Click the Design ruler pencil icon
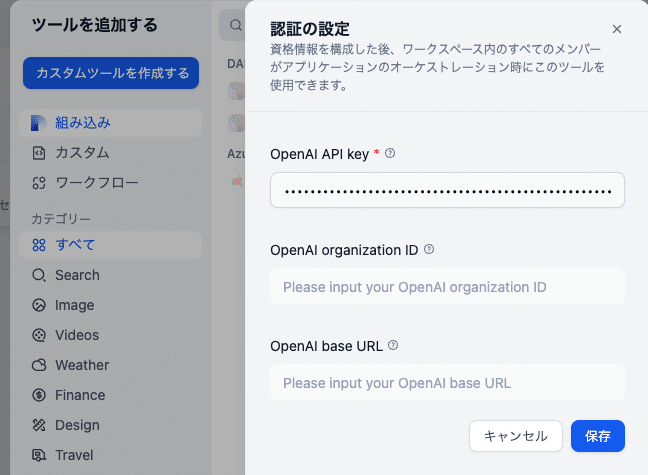 tap(39, 425)
